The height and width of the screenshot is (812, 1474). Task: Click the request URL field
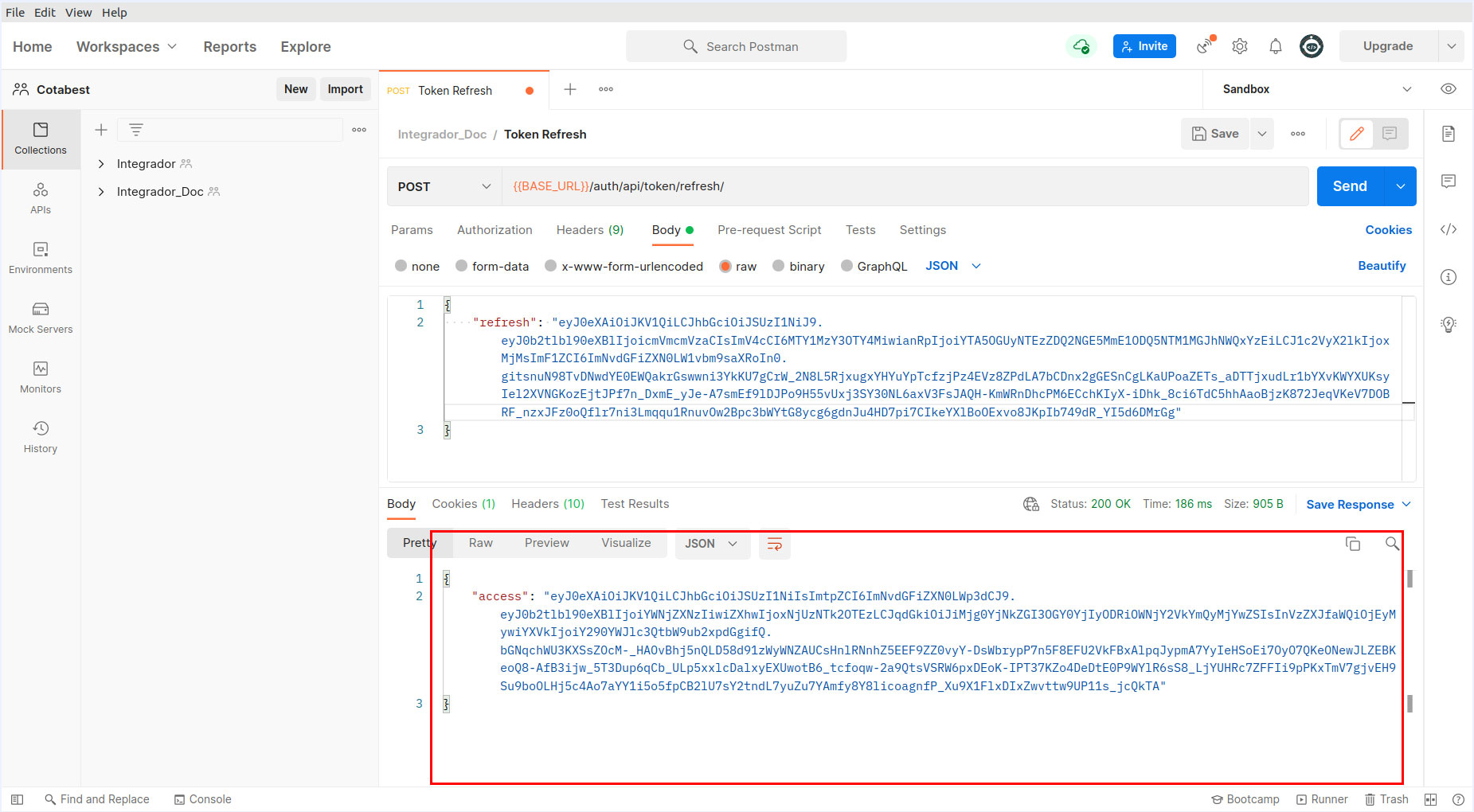click(x=905, y=186)
